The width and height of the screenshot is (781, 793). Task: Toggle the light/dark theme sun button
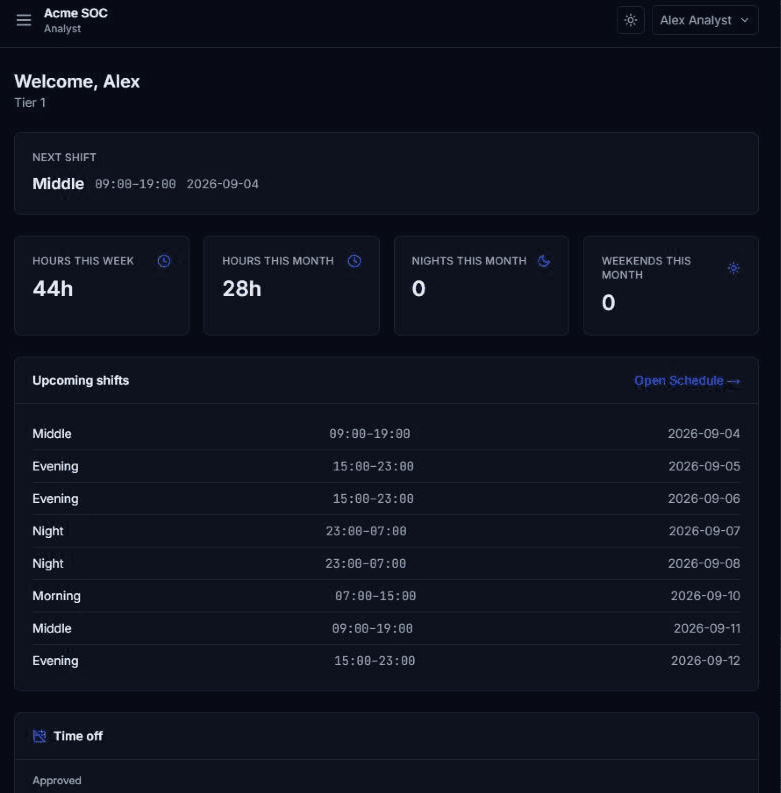click(630, 20)
